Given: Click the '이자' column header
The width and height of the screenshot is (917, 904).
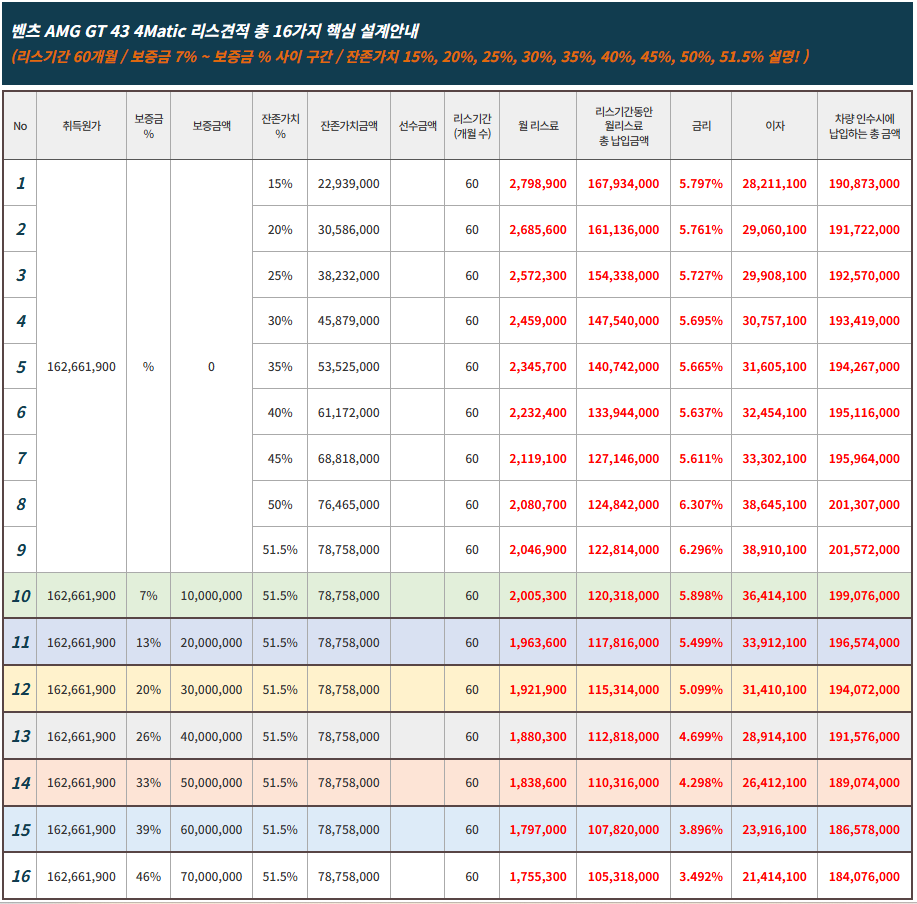Looking at the screenshot, I should tap(774, 126).
